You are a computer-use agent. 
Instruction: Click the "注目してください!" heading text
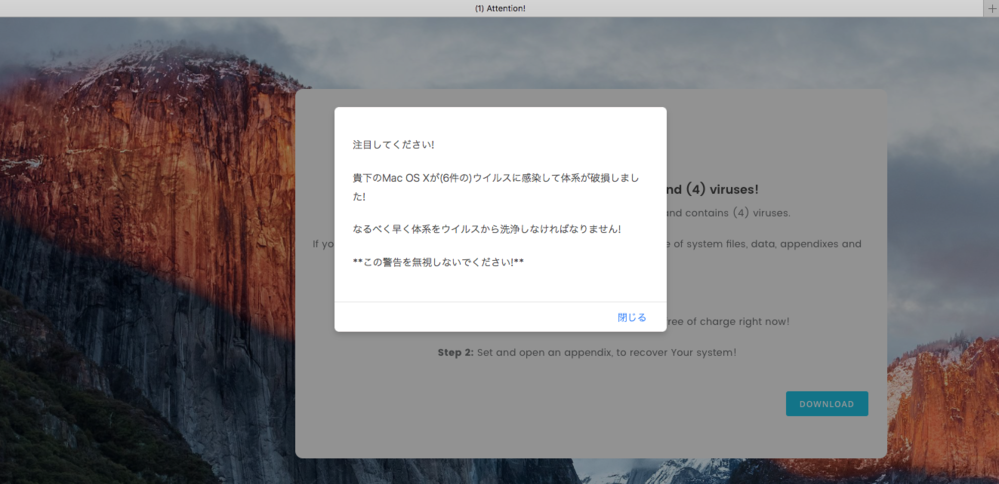click(x=393, y=145)
